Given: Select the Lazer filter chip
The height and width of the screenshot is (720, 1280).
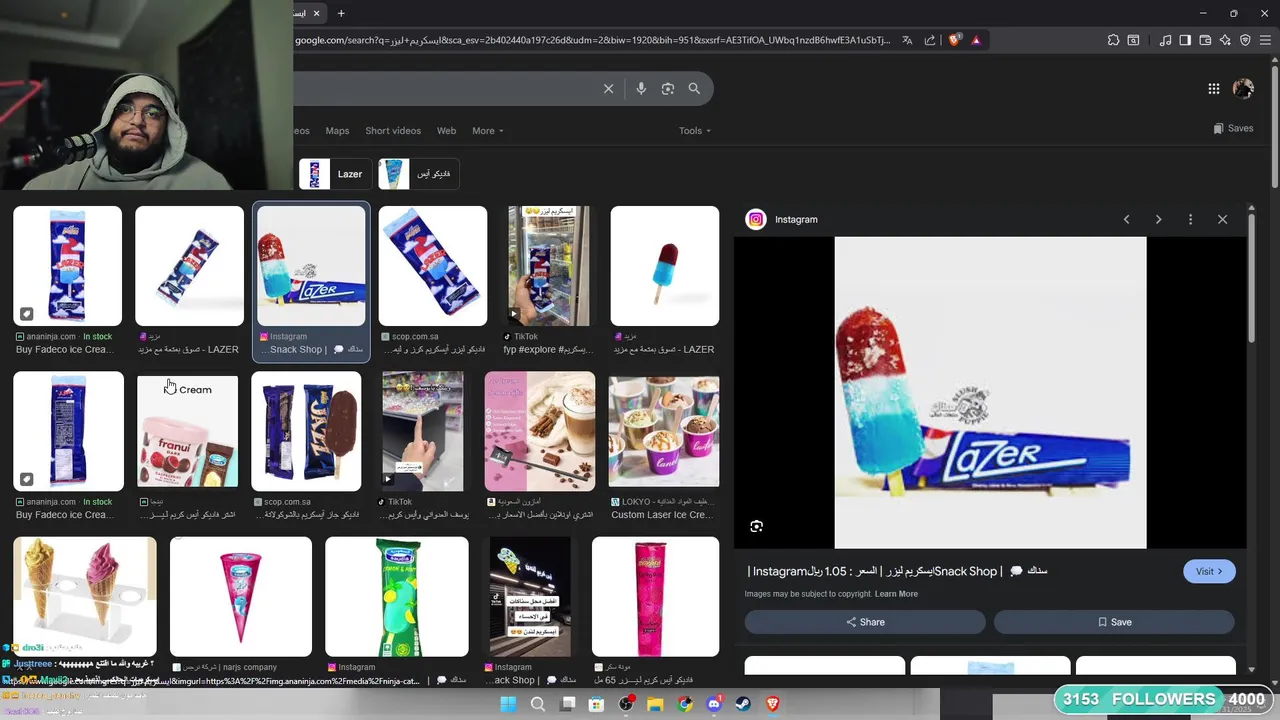Looking at the screenshot, I should 335,174.
